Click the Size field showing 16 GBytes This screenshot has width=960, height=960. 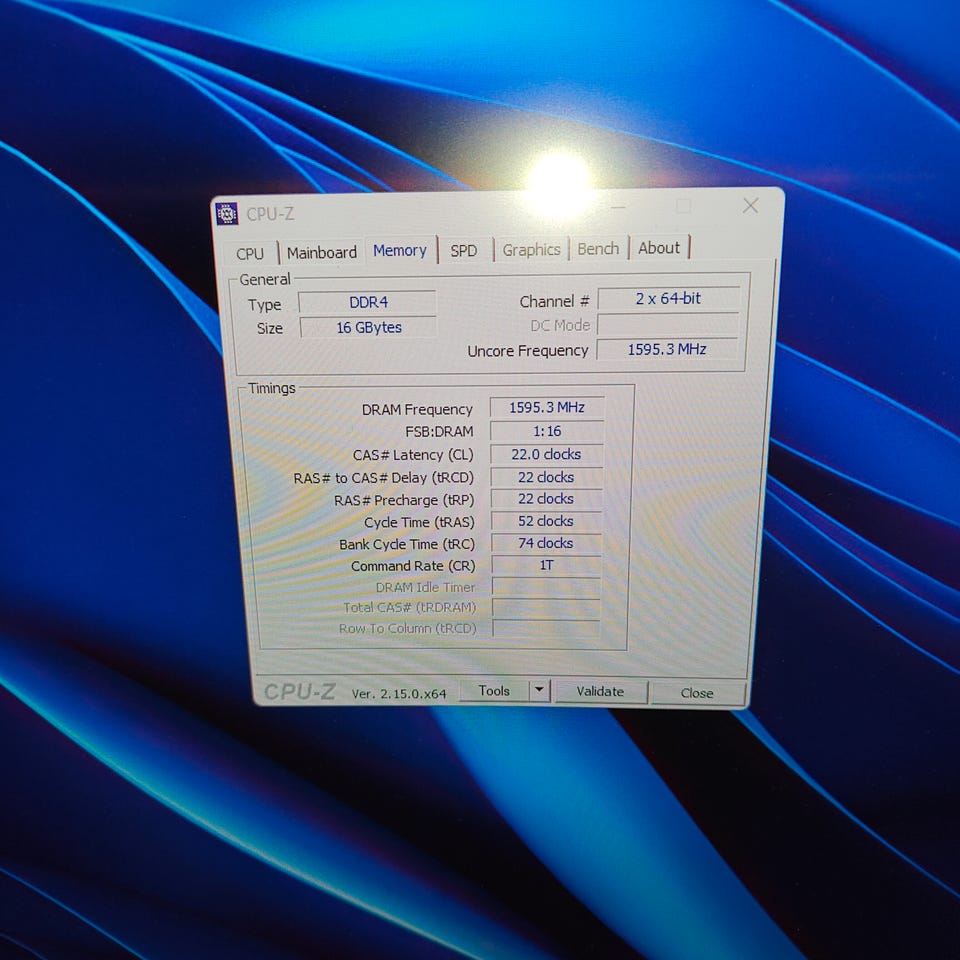click(x=369, y=328)
